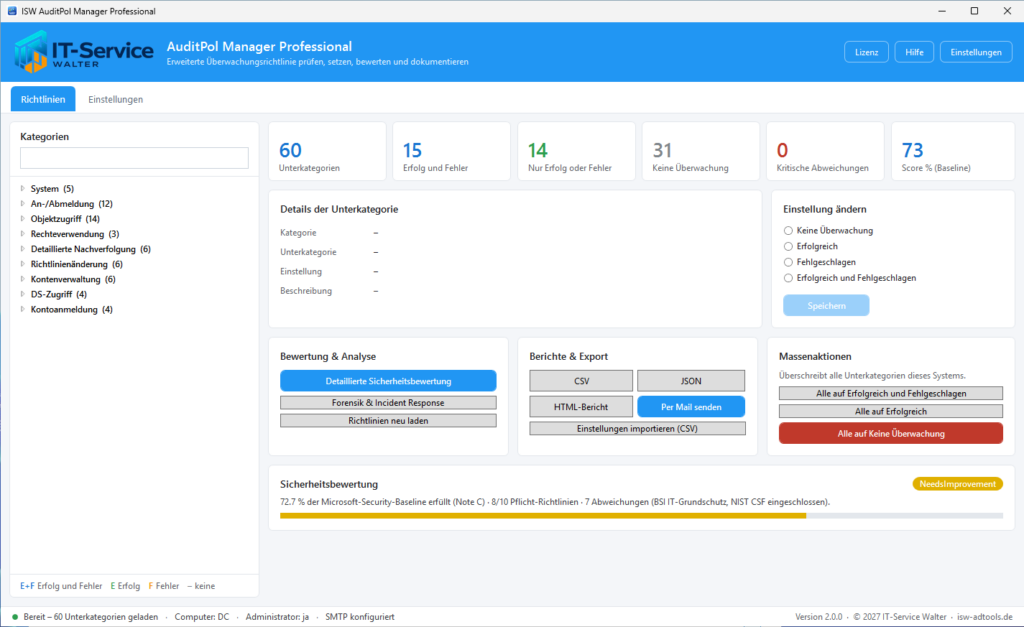Choose the Fehlgeschlagen radio option
Viewport: 1024px width, 627px height.
[788, 262]
